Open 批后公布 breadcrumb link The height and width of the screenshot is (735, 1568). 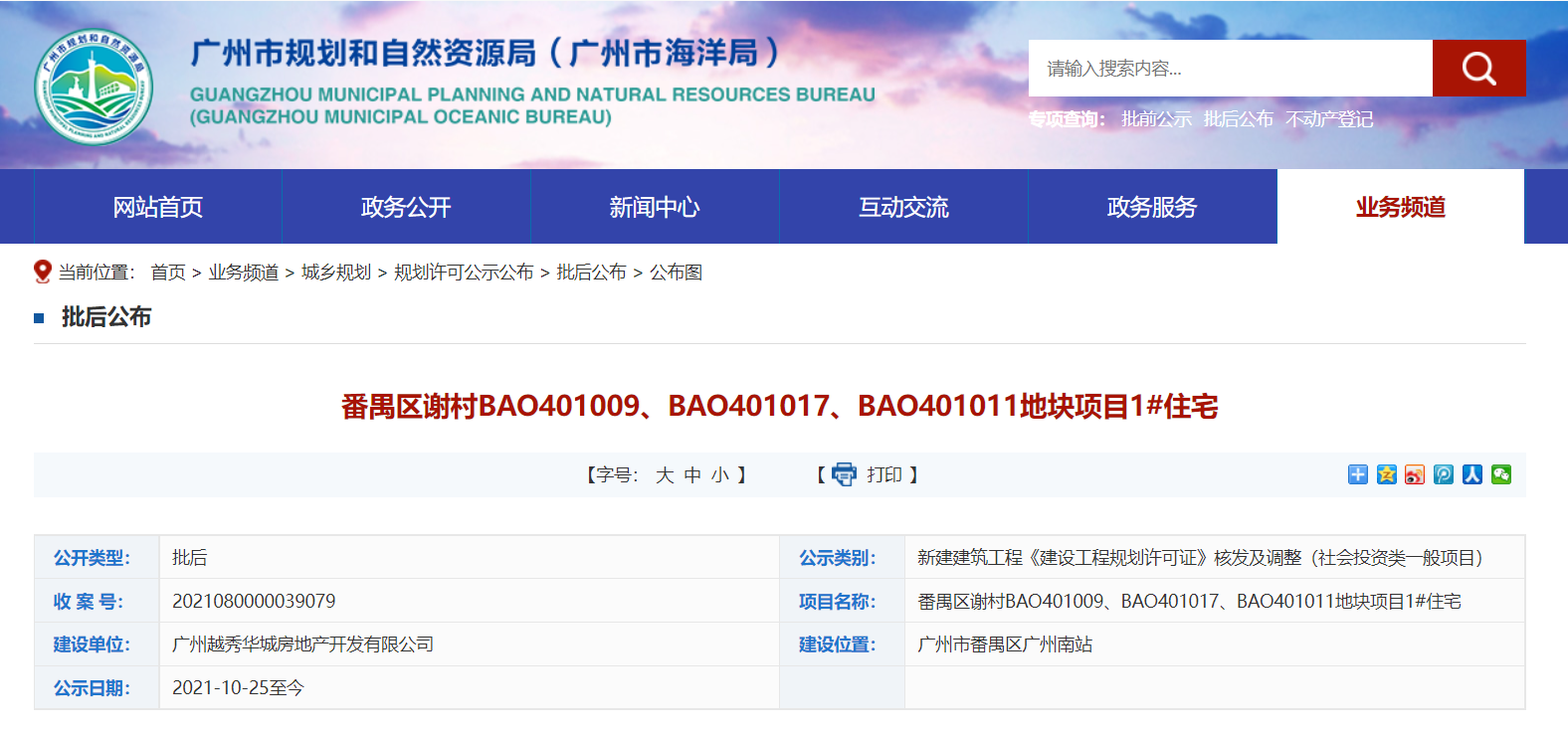pyautogui.click(x=592, y=273)
